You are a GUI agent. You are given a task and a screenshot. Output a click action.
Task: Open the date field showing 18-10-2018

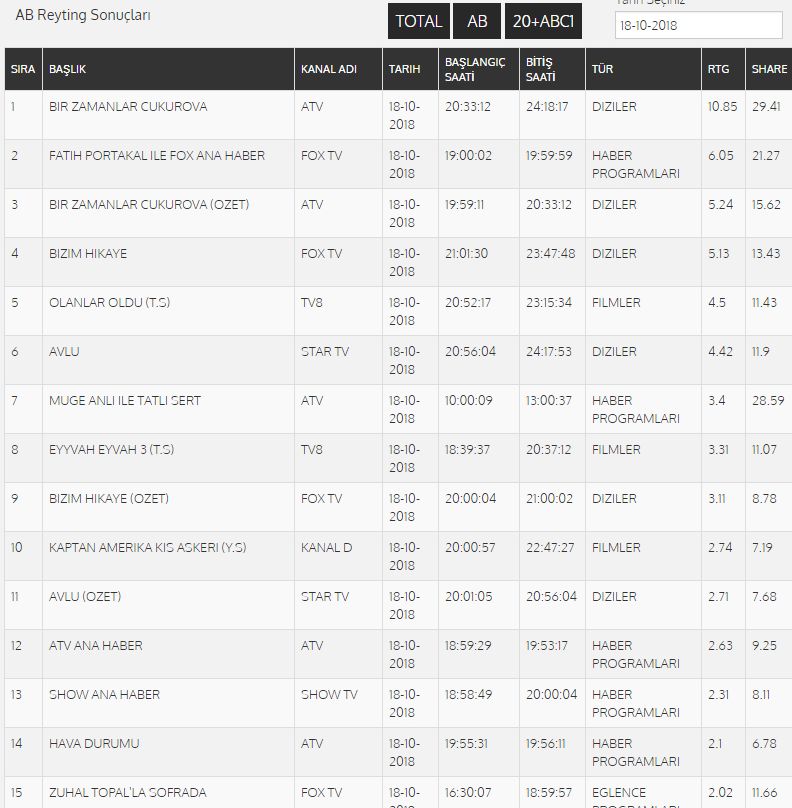pyautogui.click(x=699, y=25)
